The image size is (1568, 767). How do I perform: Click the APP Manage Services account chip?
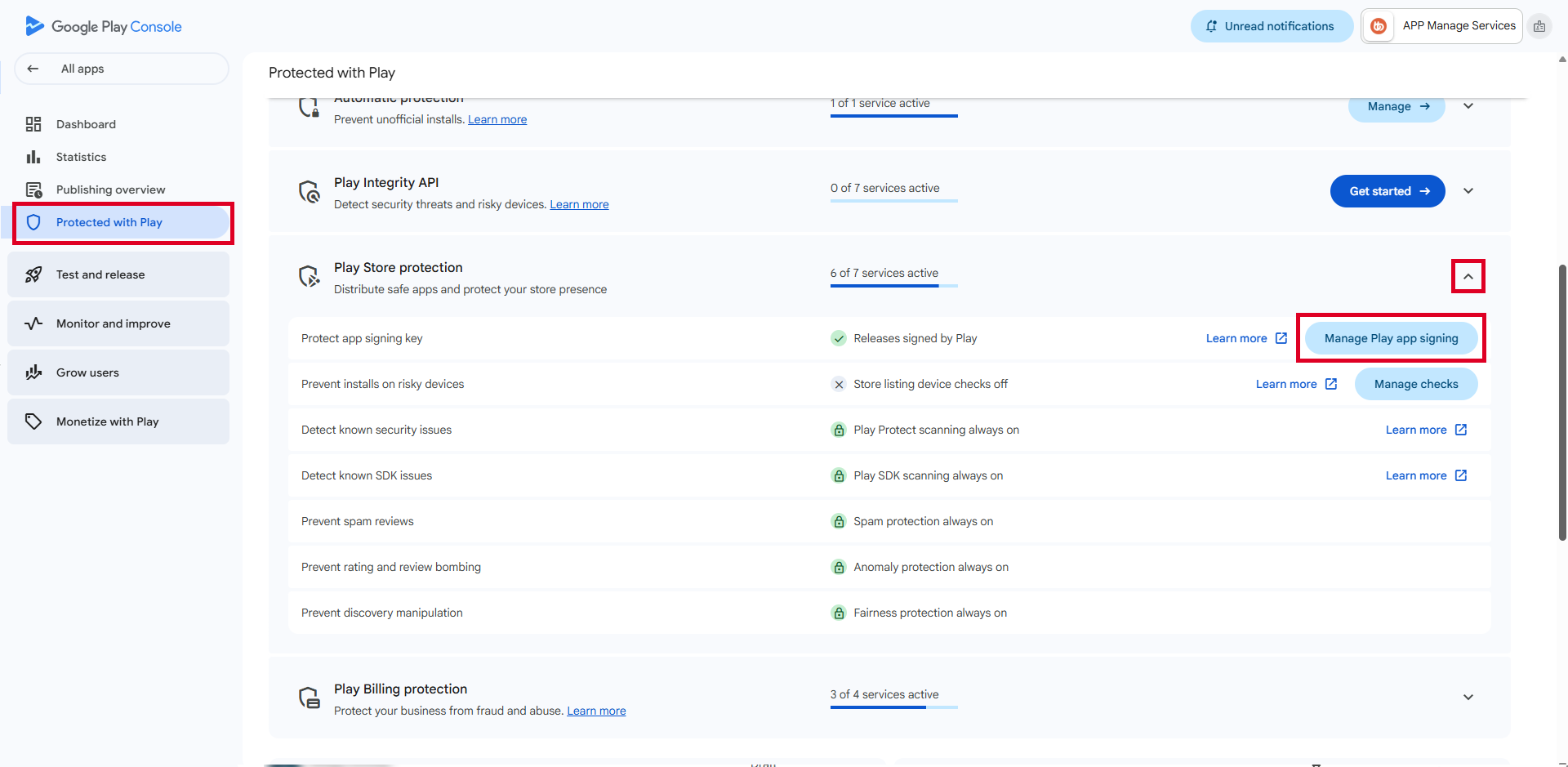pyautogui.click(x=1441, y=26)
